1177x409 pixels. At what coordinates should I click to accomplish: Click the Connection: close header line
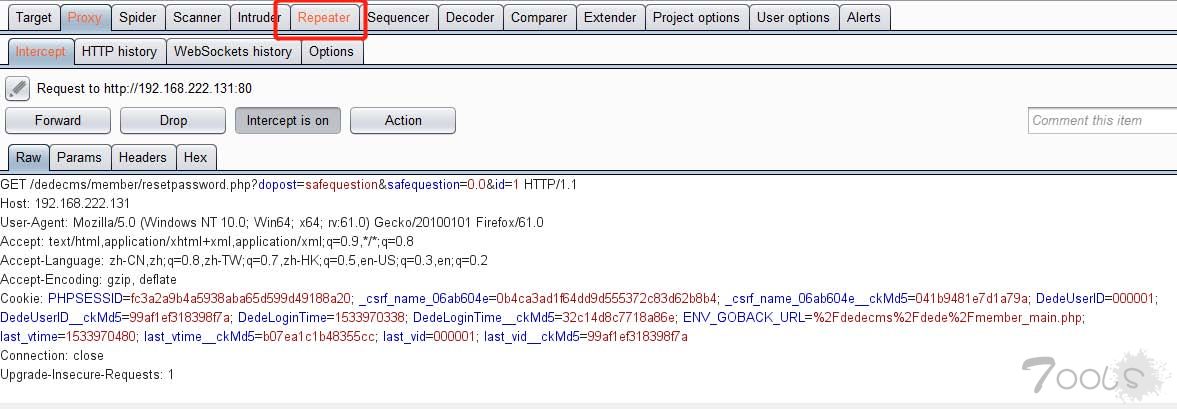(x=52, y=356)
